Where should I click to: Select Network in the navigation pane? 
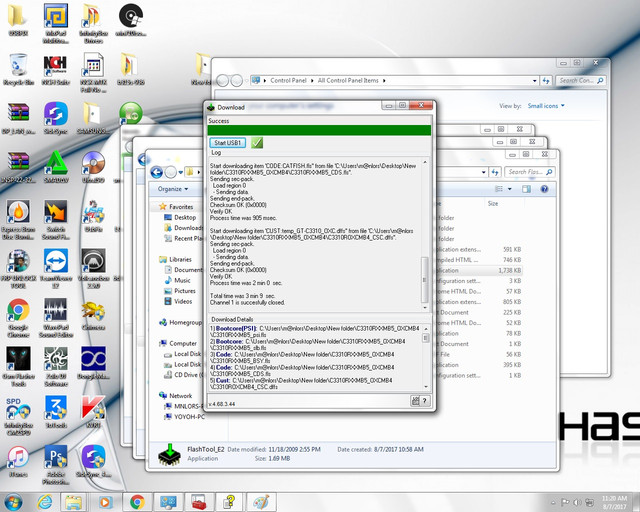176,396
